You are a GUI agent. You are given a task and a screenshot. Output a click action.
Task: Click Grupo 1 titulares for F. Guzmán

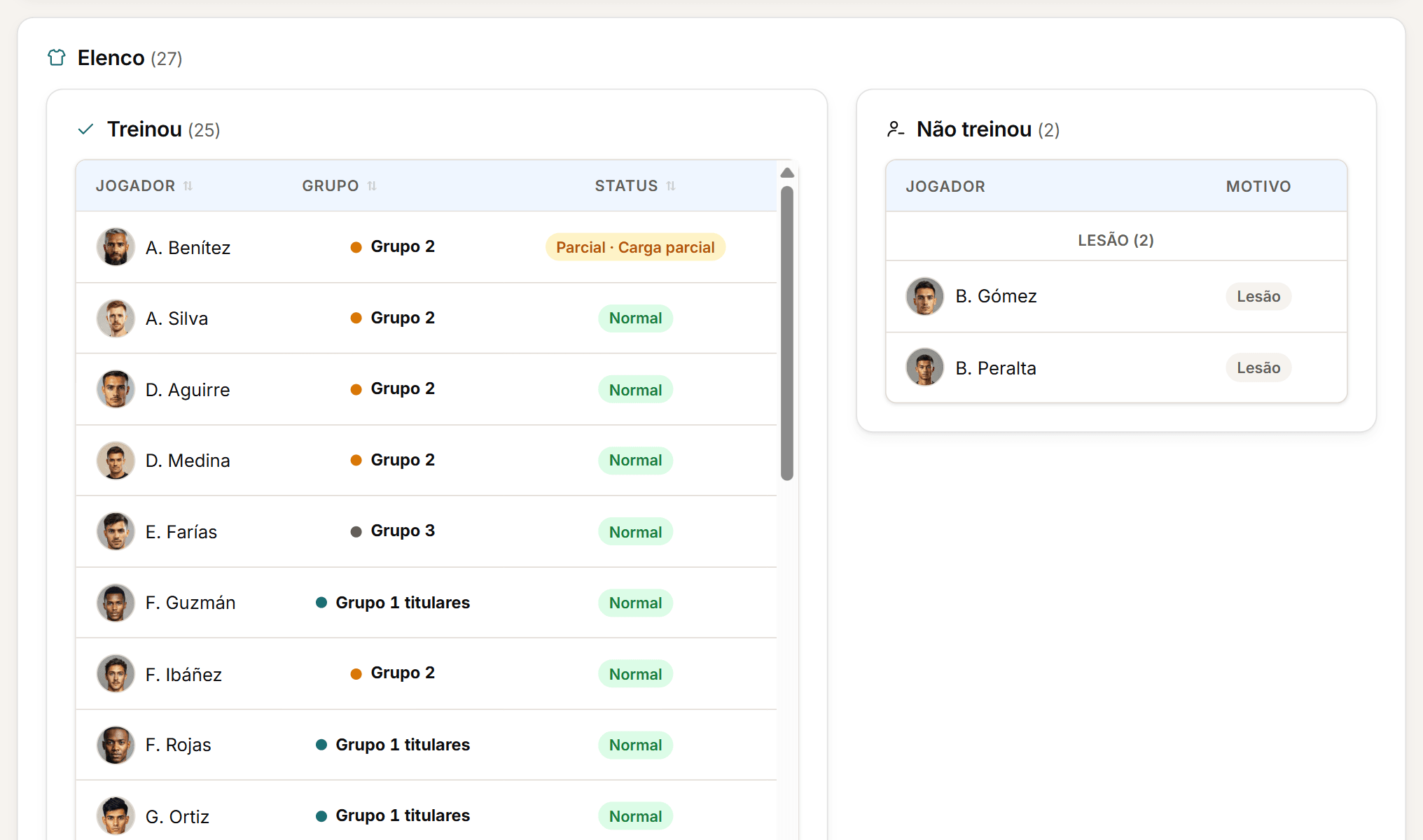point(403,603)
